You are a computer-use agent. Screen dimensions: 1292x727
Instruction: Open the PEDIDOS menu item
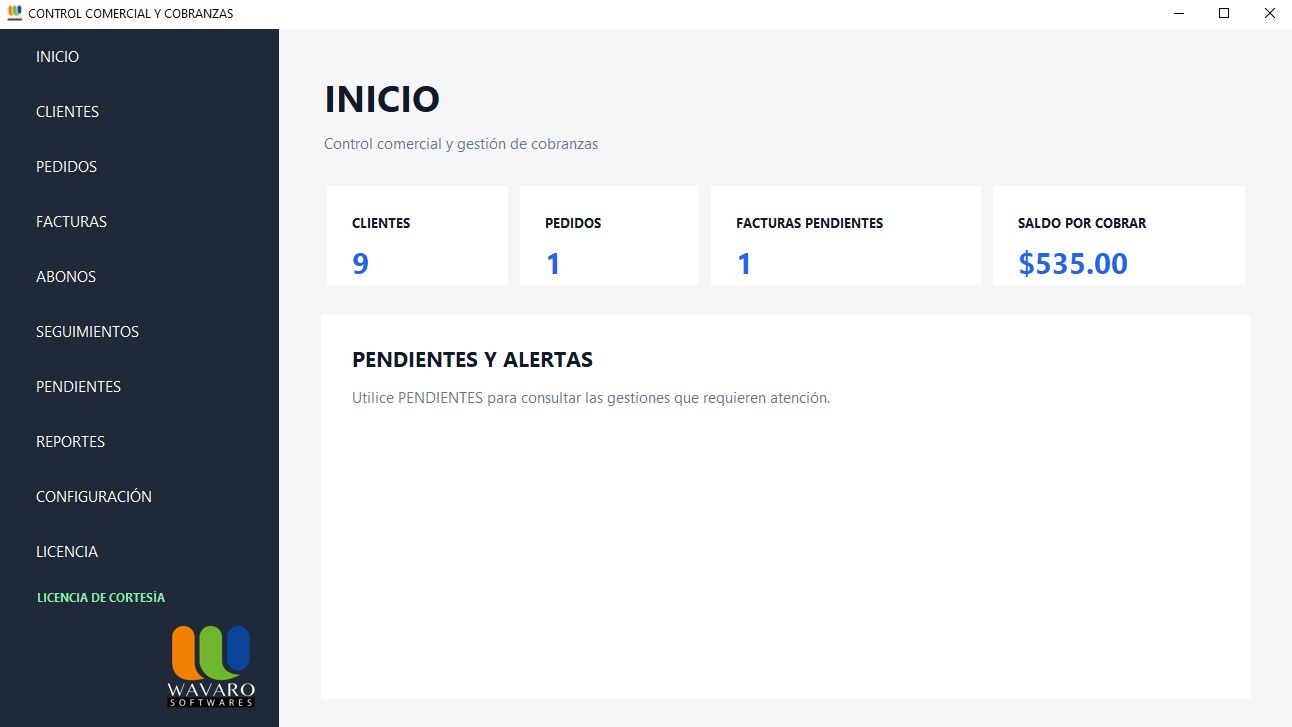point(66,167)
